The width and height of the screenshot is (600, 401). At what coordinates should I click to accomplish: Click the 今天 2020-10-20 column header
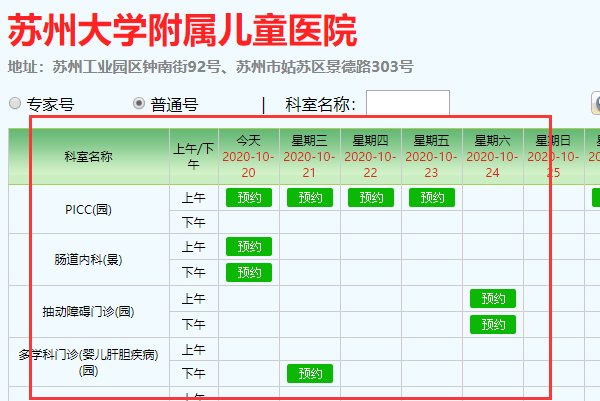pos(249,156)
